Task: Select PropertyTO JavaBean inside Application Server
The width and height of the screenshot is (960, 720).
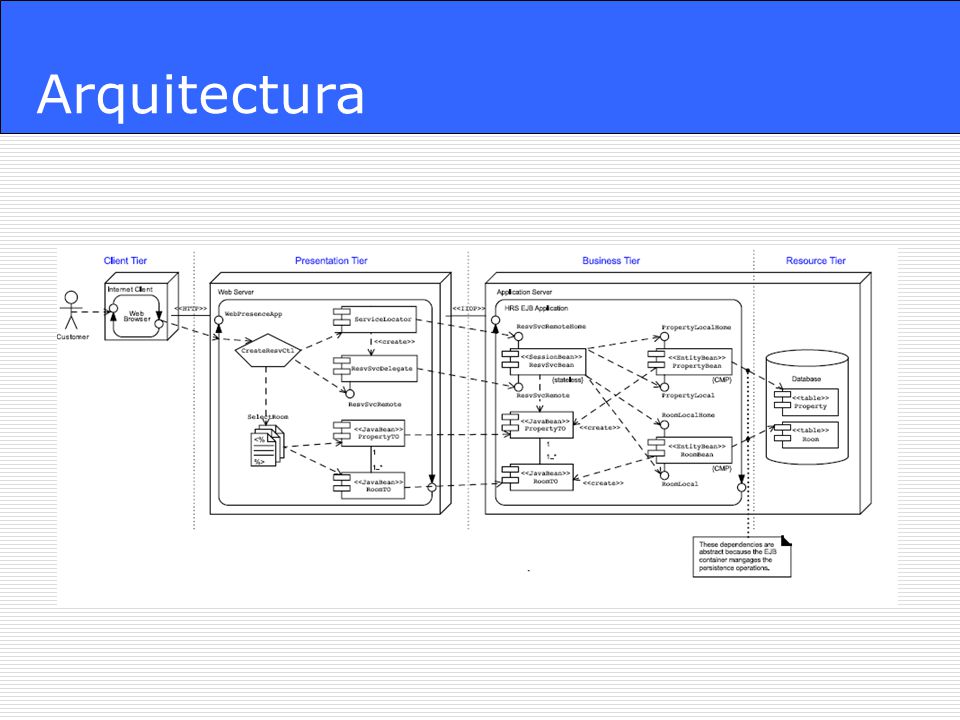Action: [x=538, y=425]
